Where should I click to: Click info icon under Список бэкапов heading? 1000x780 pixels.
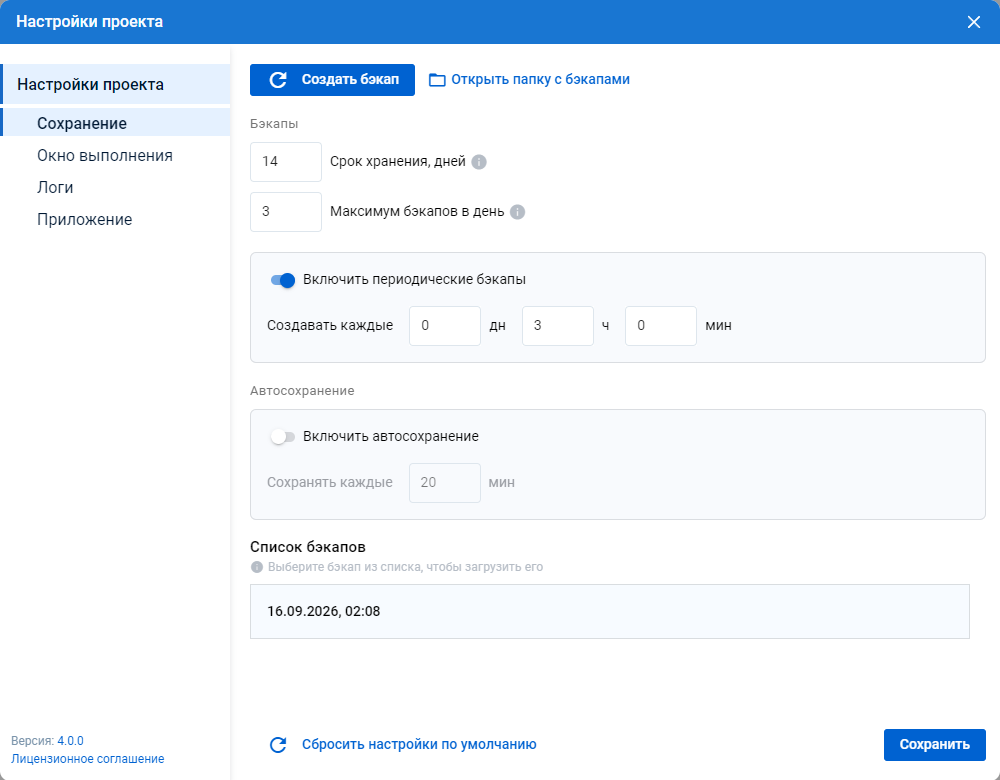(257, 567)
